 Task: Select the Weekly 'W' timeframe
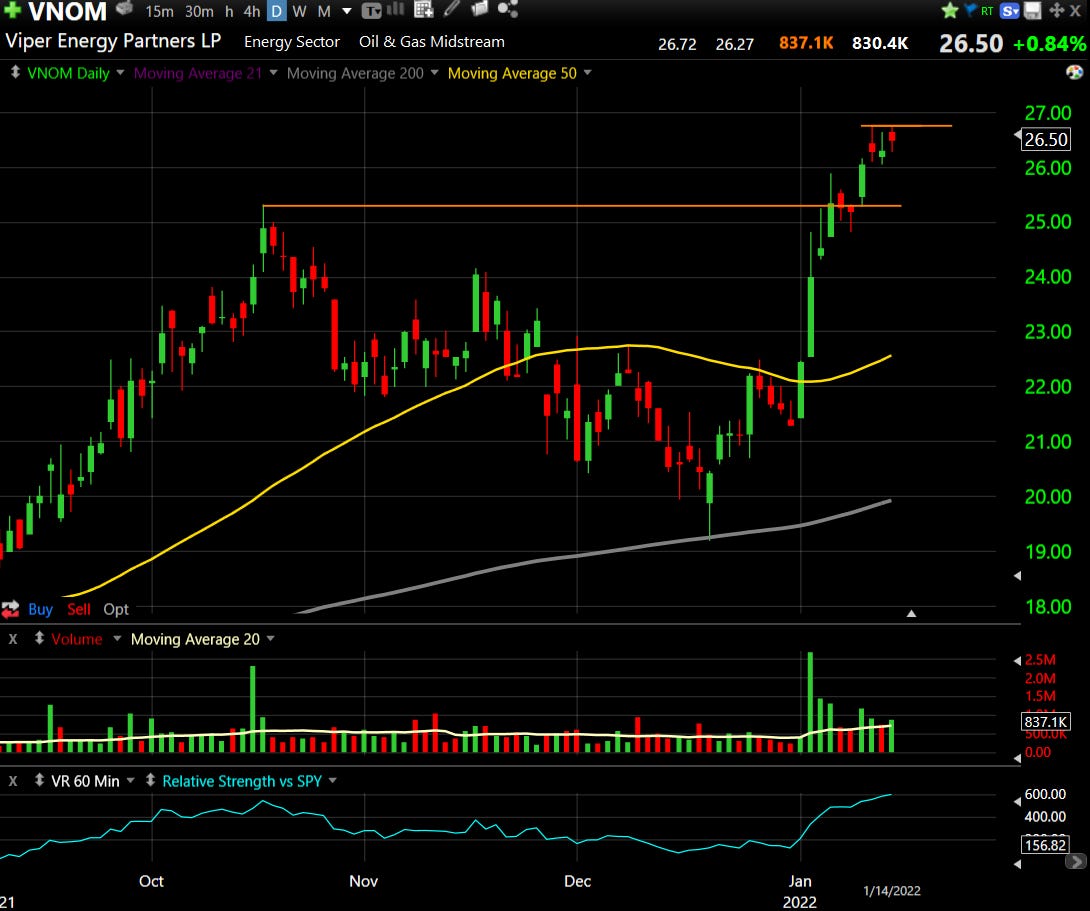300,11
